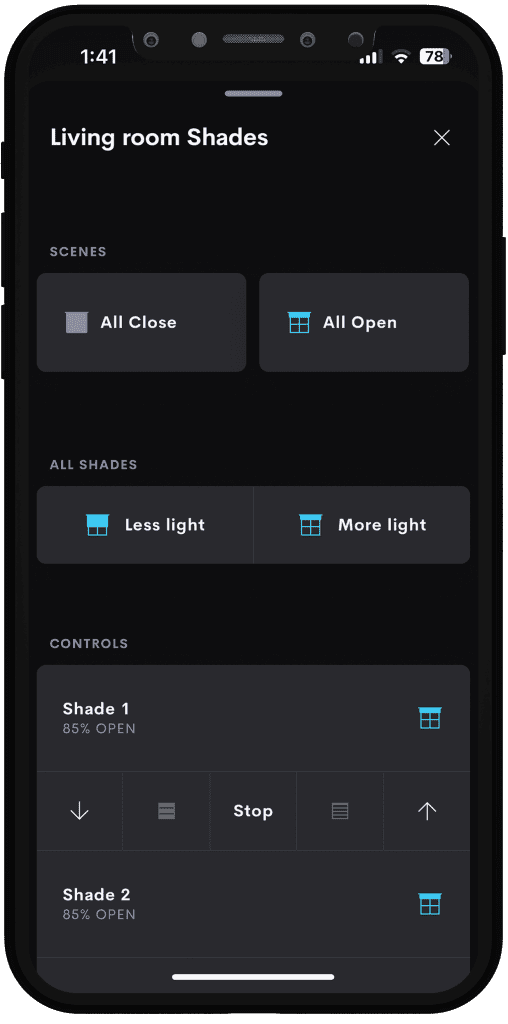Raise Shade 1 with up arrow

pyautogui.click(x=427, y=811)
